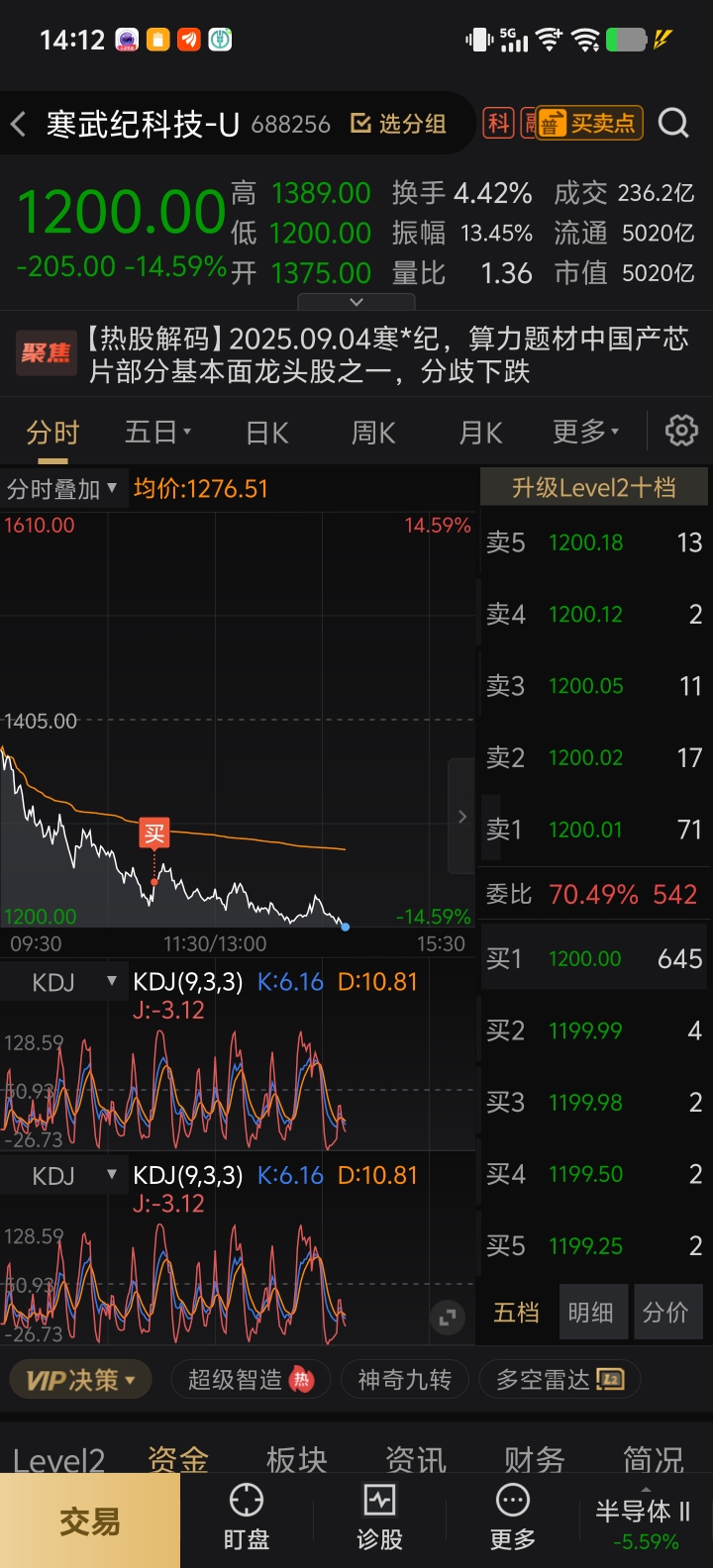The width and height of the screenshot is (713, 1568).
Task: Tap the 卖3 row at 1200.05
Action: coord(594,686)
